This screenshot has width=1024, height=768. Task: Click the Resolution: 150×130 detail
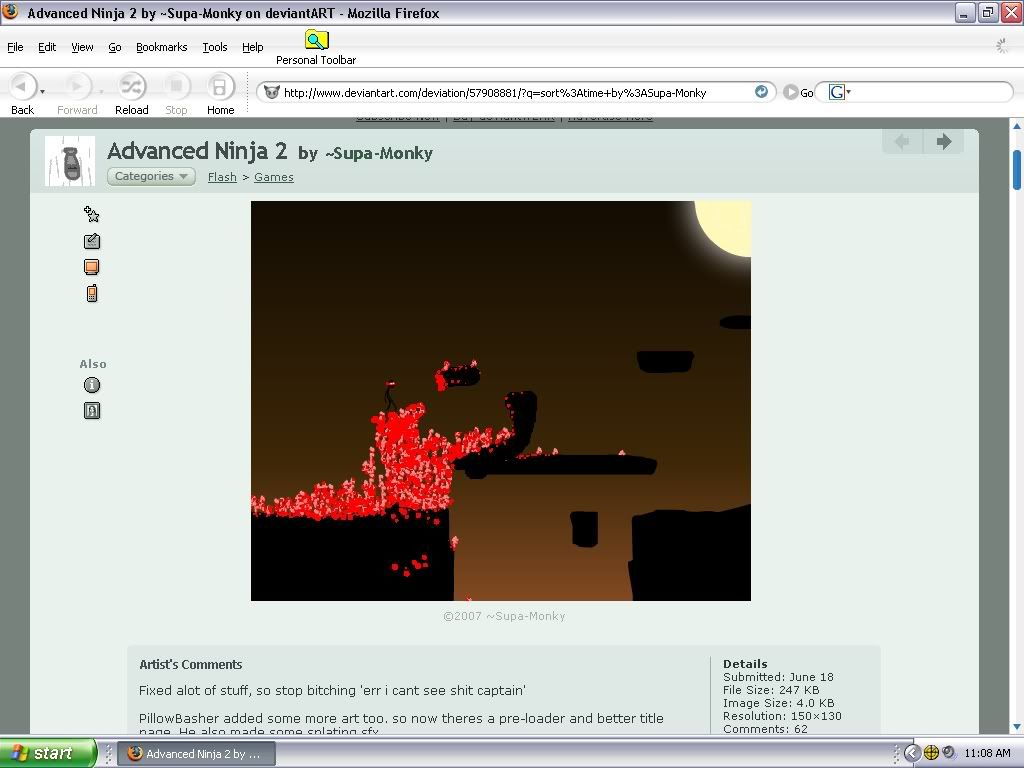(782, 716)
